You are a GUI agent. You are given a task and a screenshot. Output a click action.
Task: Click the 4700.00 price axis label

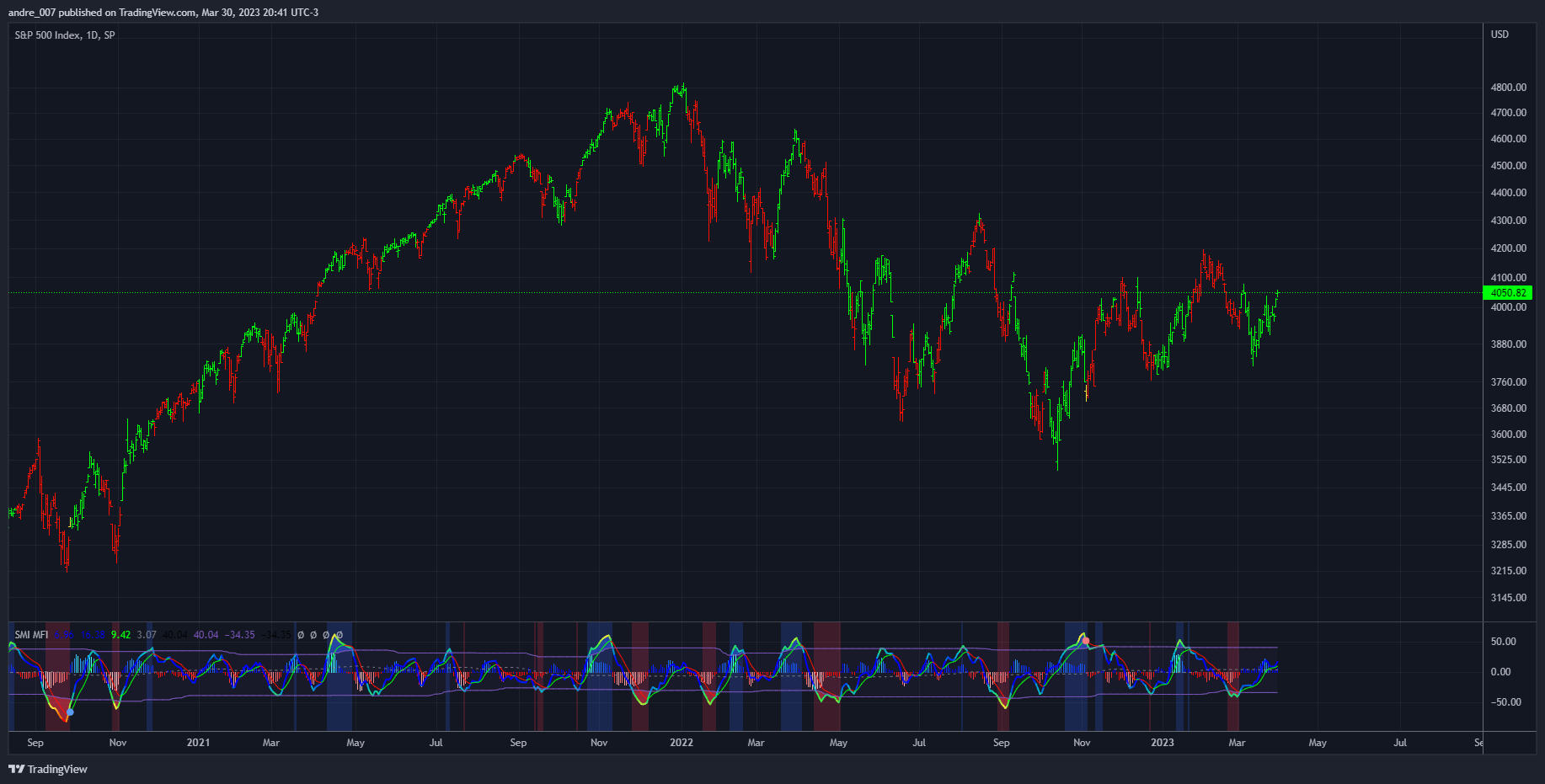tap(1508, 113)
